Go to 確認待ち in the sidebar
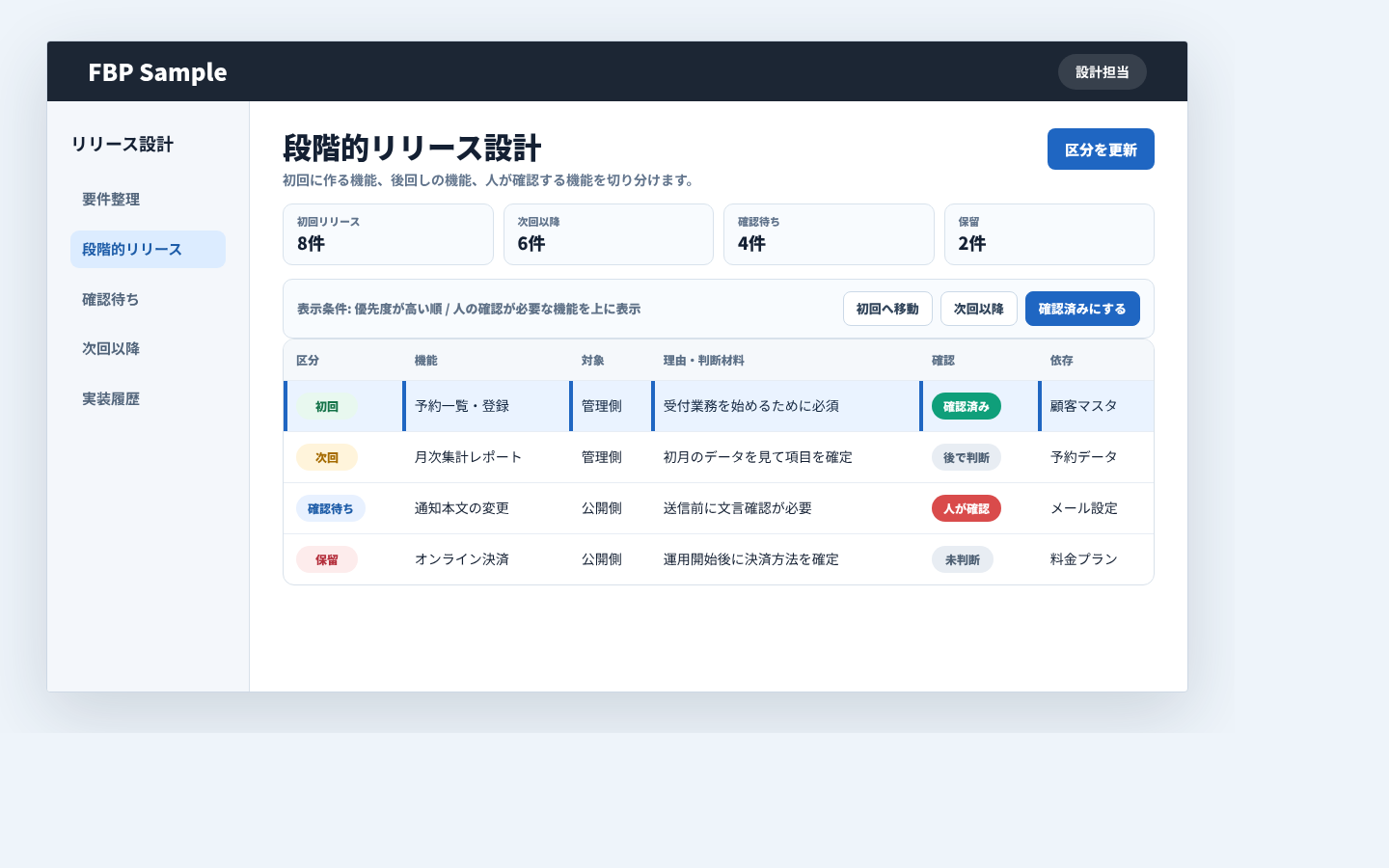The height and width of the screenshot is (868, 1389). coord(148,299)
